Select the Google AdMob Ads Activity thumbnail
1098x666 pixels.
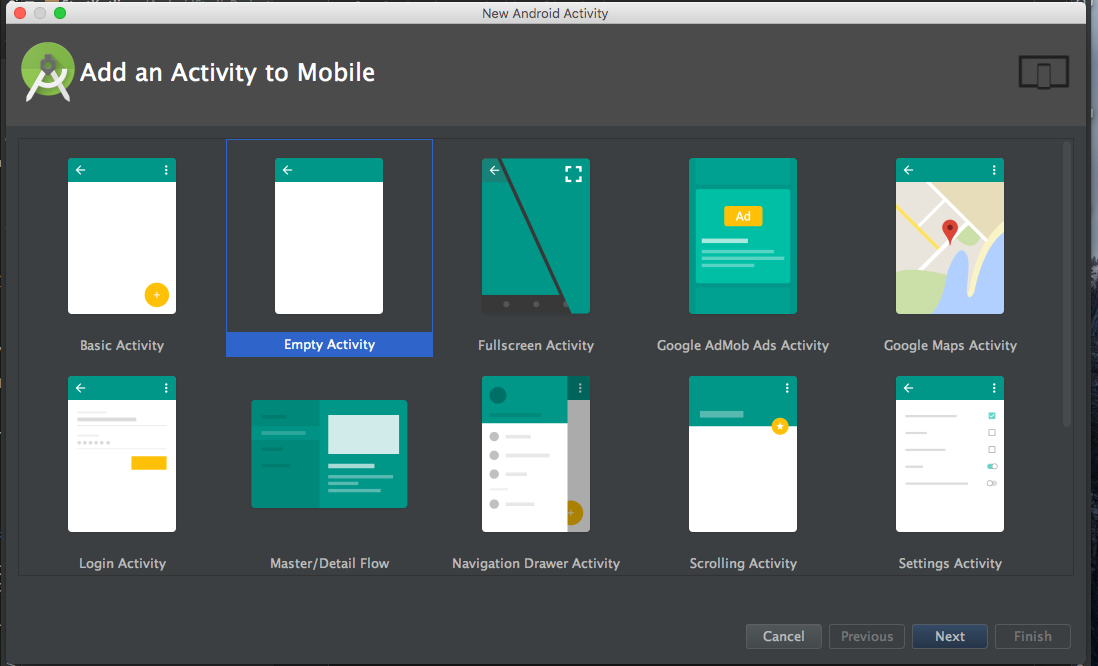[x=743, y=236]
